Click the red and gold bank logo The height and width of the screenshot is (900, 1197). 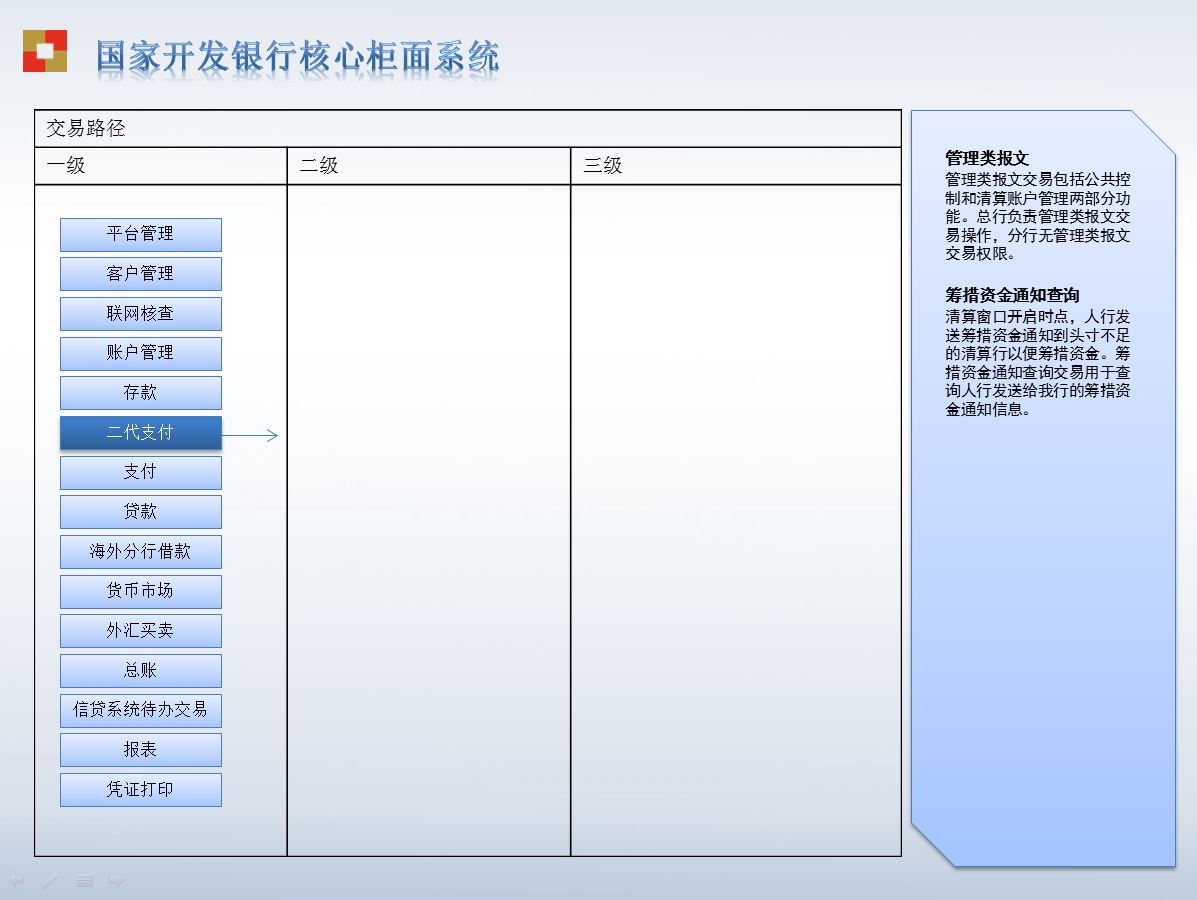(45, 51)
